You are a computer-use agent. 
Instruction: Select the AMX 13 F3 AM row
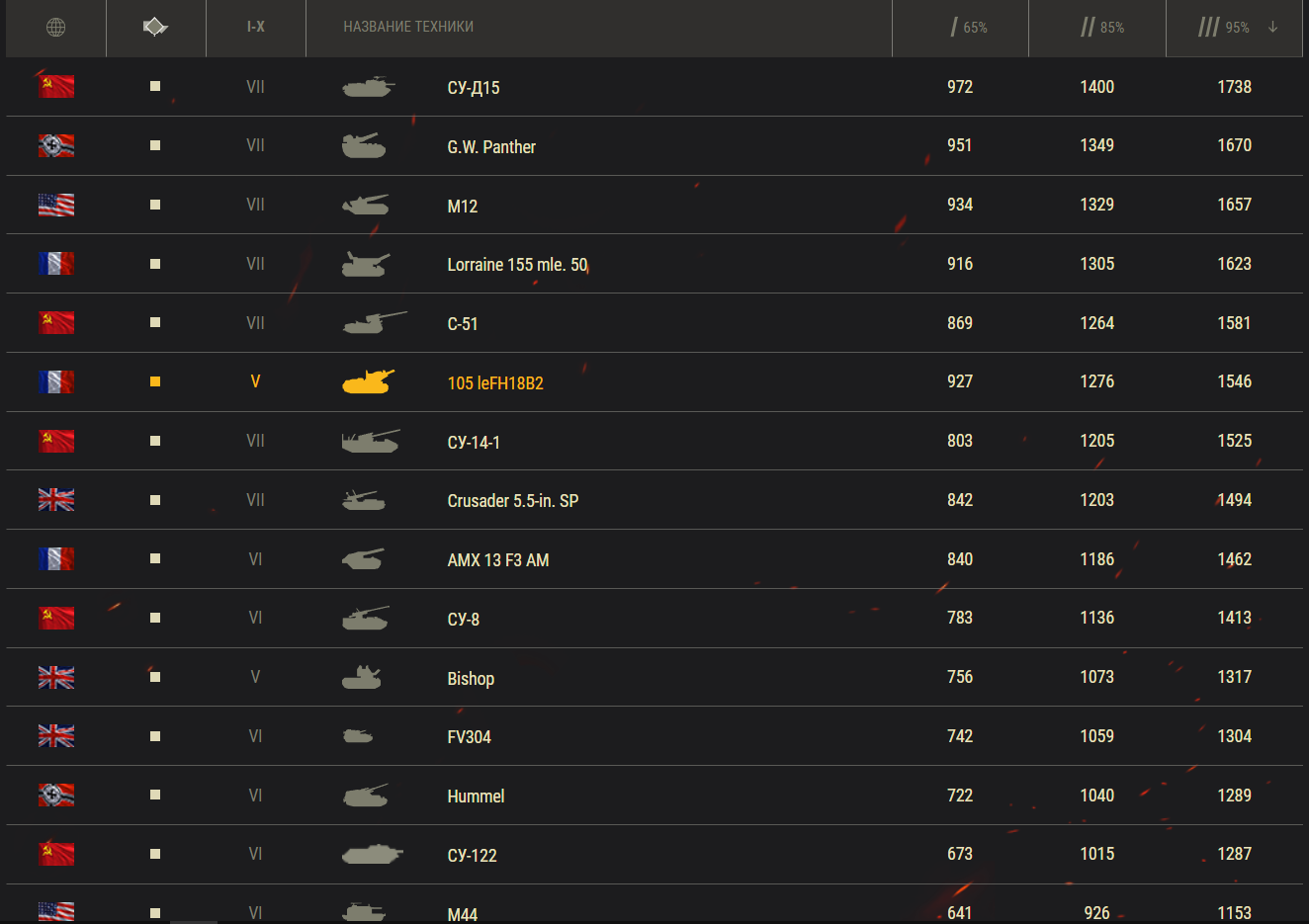497,560
